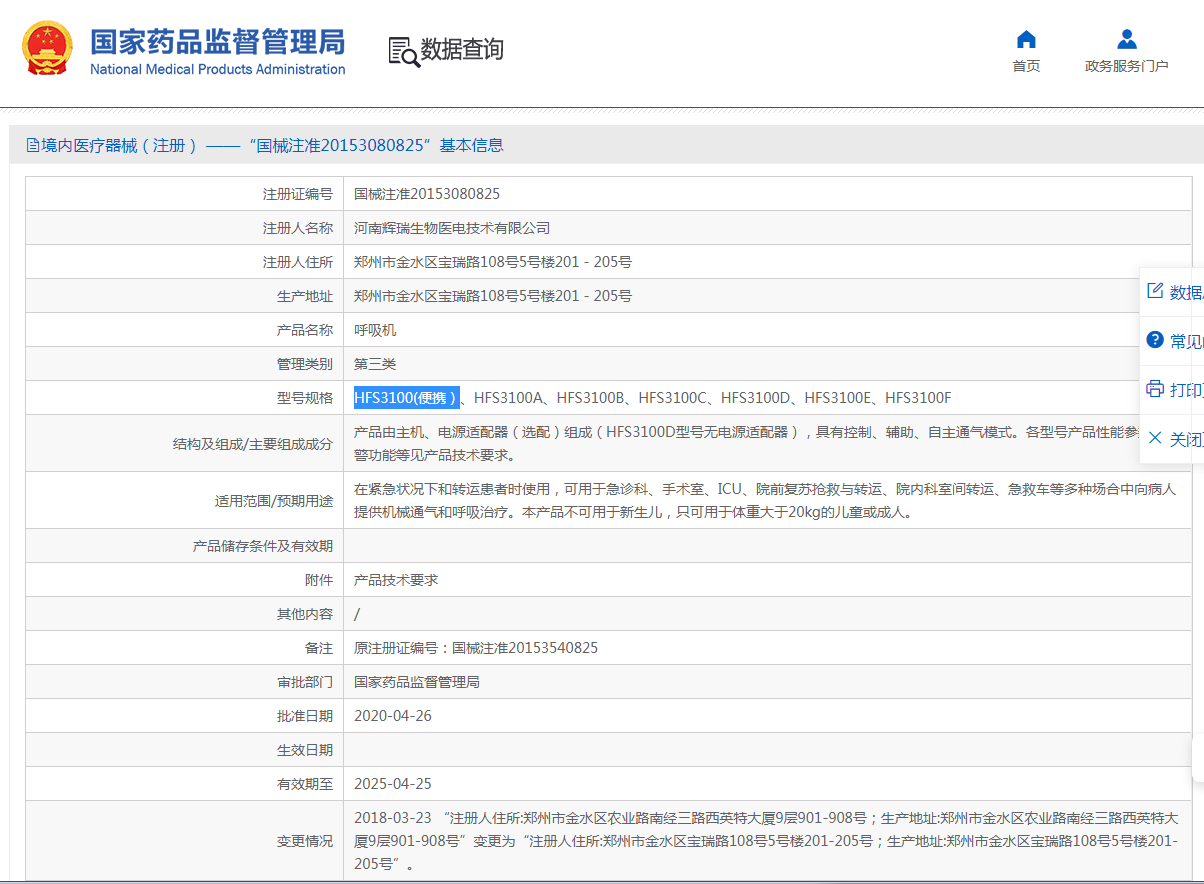This screenshot has width=1204, height=884.
Task: Click 国家药品监督管理局 site title
Action: pos(218,42)
